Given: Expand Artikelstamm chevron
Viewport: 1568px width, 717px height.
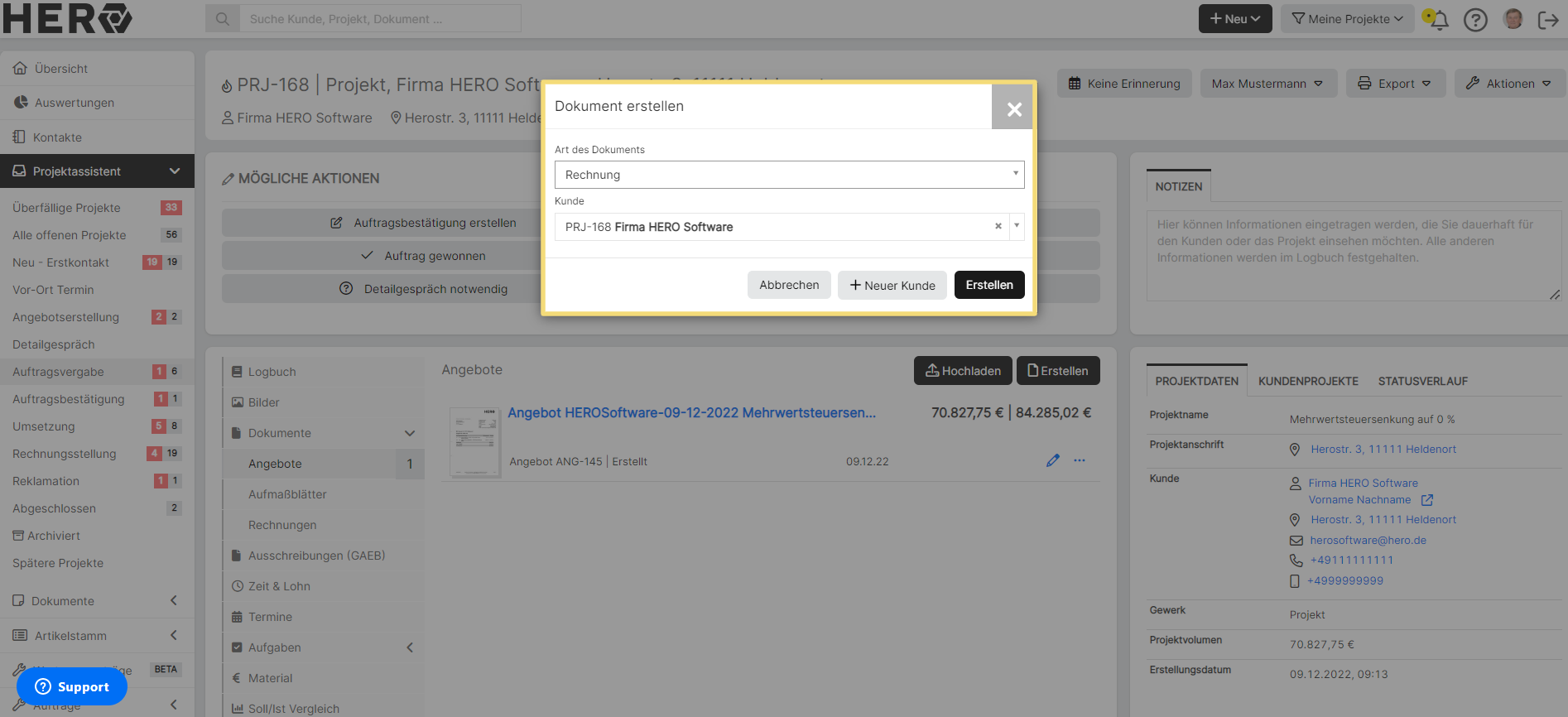Looking at the screenshot, I should [174, 635].
